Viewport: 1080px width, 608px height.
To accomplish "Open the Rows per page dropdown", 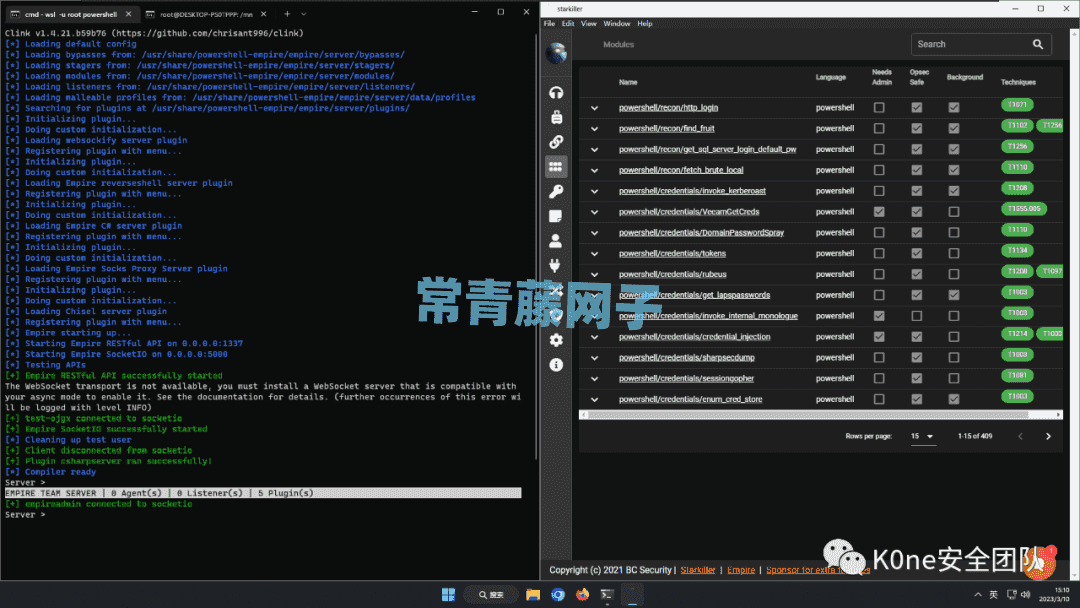I will pos(922,436).
